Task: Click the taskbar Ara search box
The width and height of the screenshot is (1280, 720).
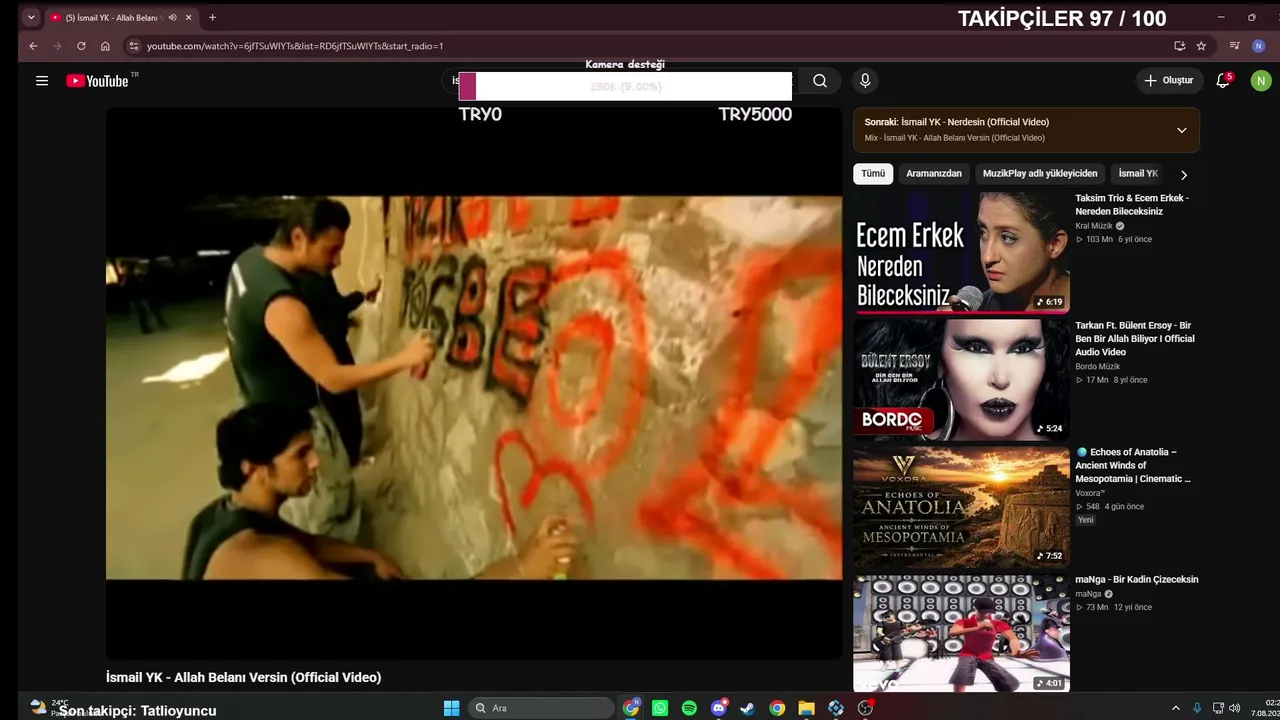Action: tap(541, 708)
